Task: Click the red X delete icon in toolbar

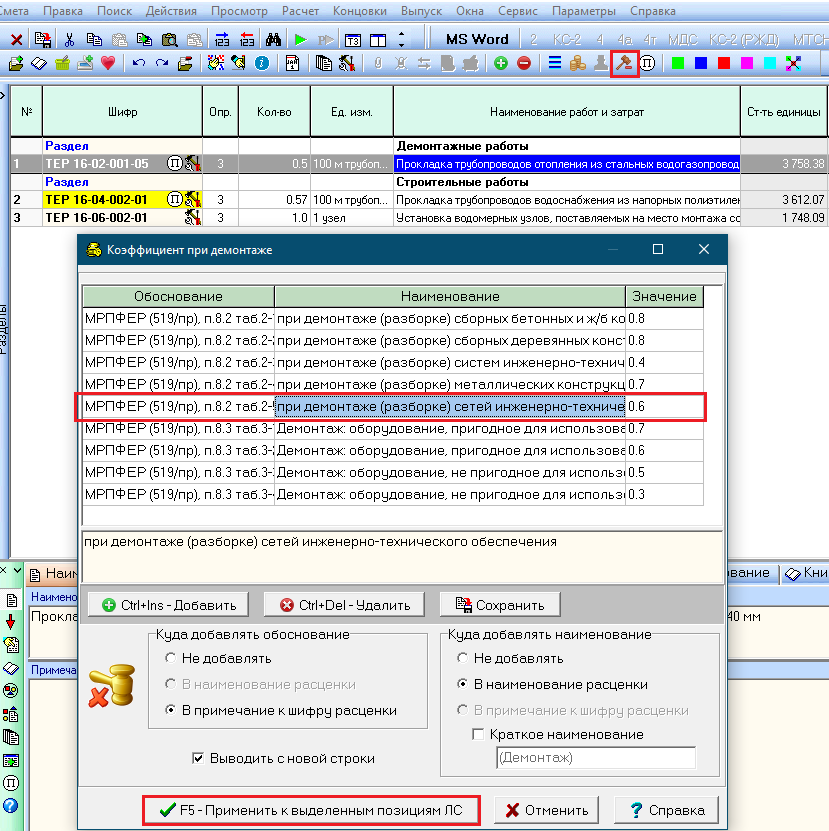Action: [16, 40]
